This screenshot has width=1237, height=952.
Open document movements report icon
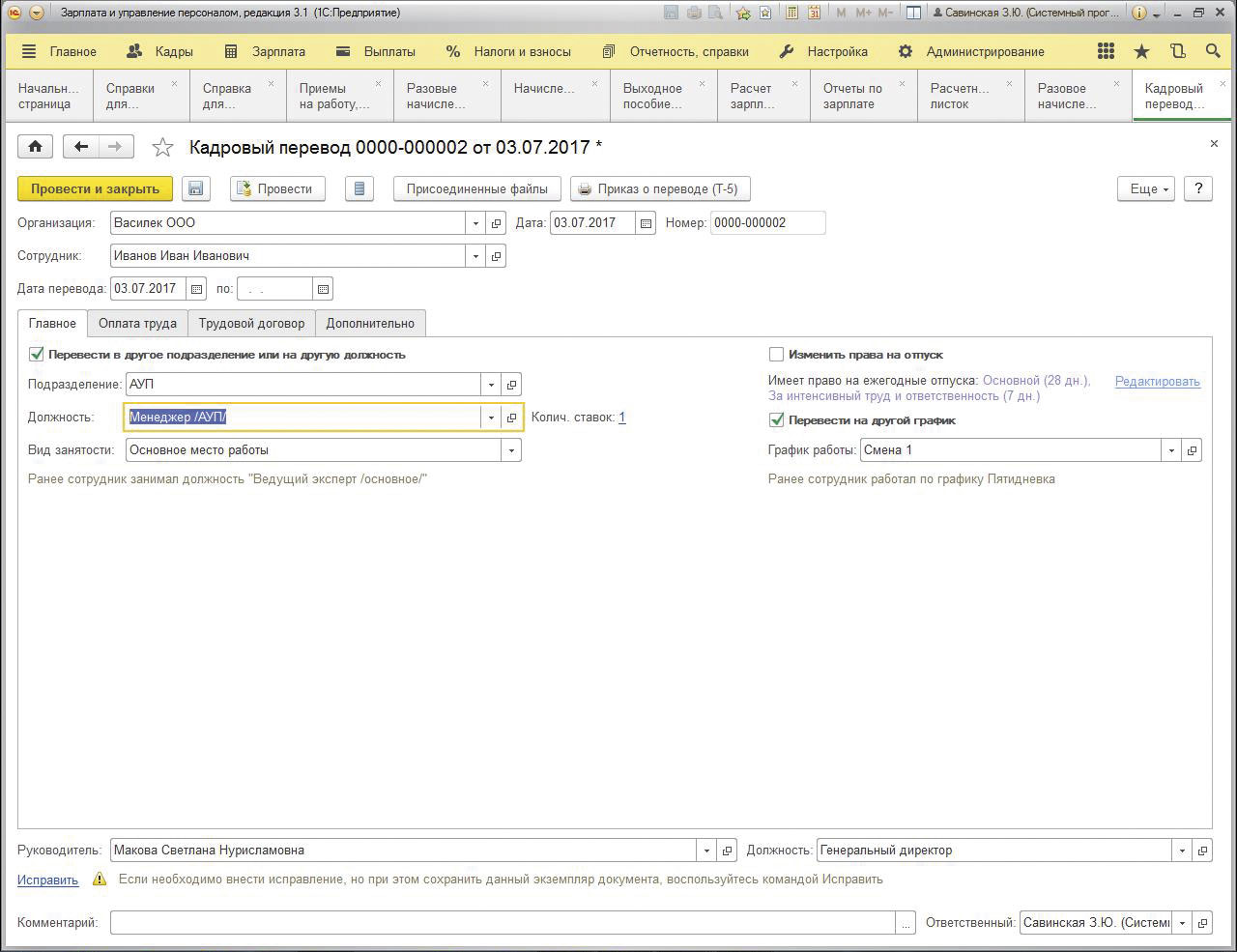(x=359, y=188)
